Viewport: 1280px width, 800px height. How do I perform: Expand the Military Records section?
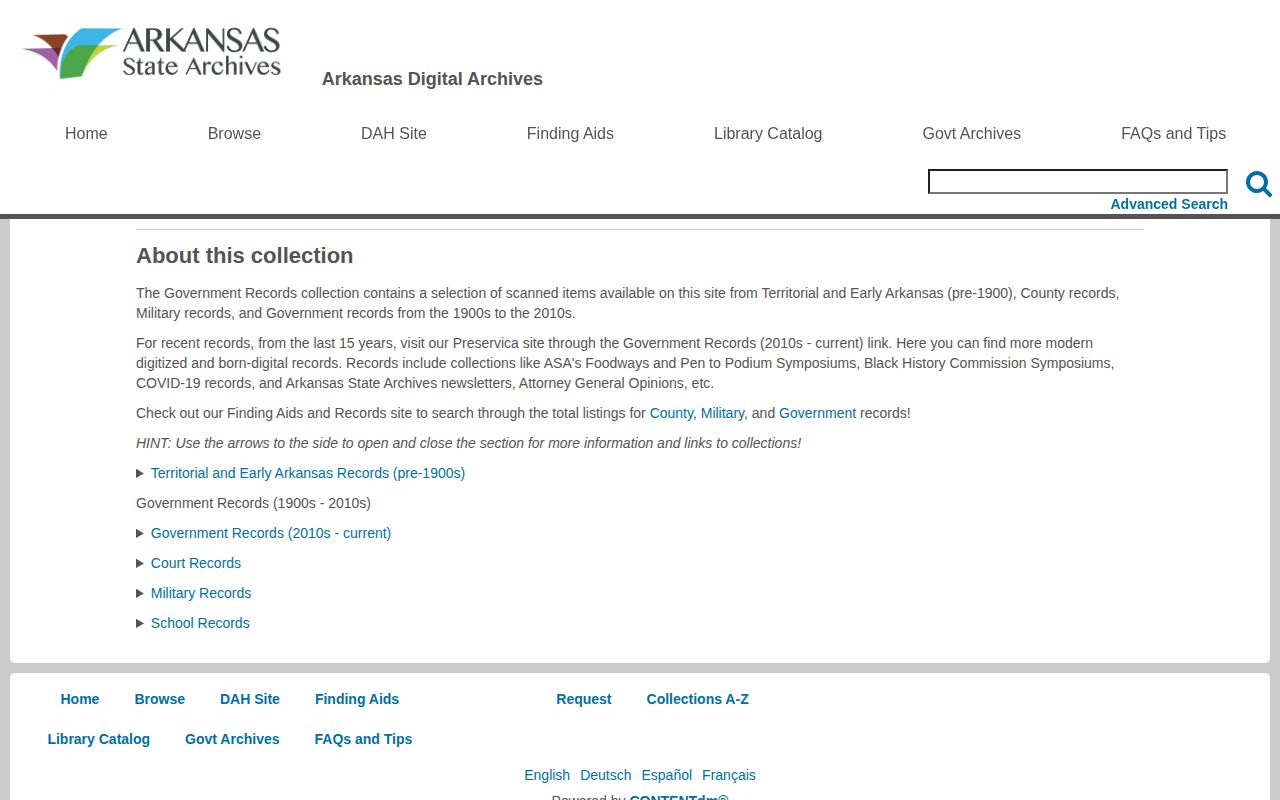pos(200,593)
